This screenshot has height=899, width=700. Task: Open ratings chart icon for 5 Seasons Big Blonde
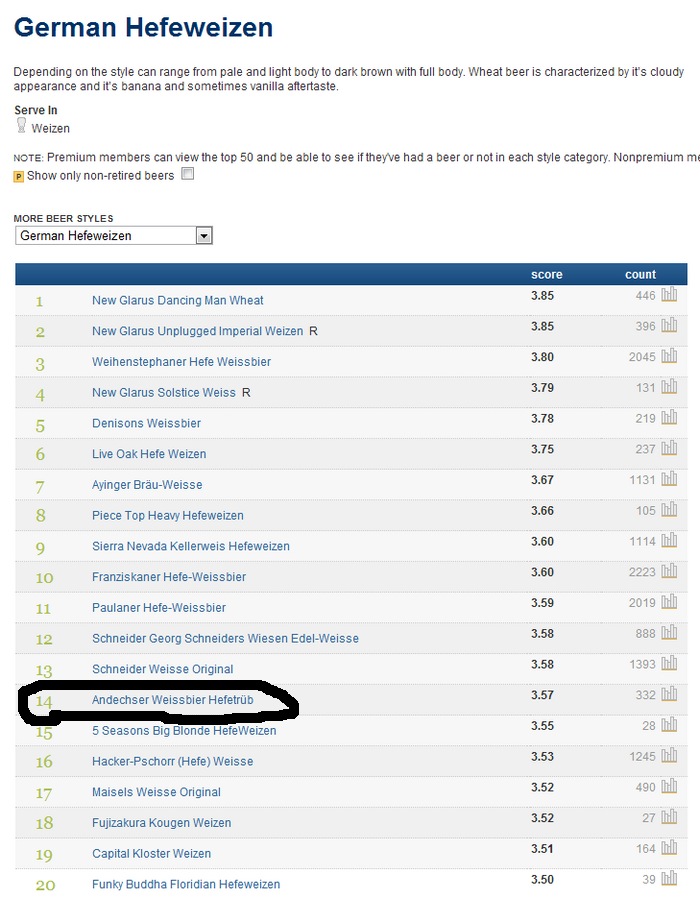tap(669, 725)
